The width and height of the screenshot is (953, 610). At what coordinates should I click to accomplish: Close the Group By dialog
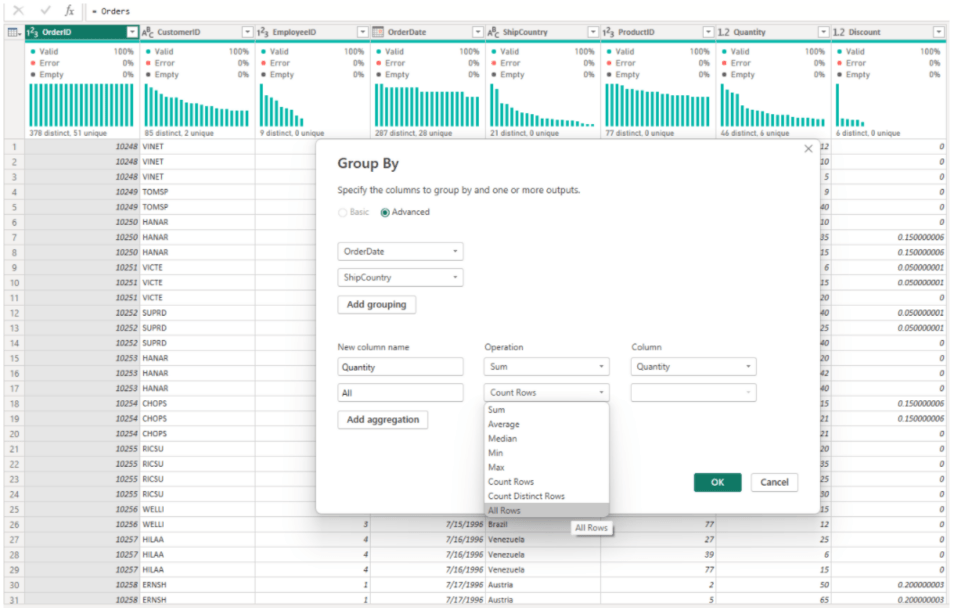pos(808,149)
